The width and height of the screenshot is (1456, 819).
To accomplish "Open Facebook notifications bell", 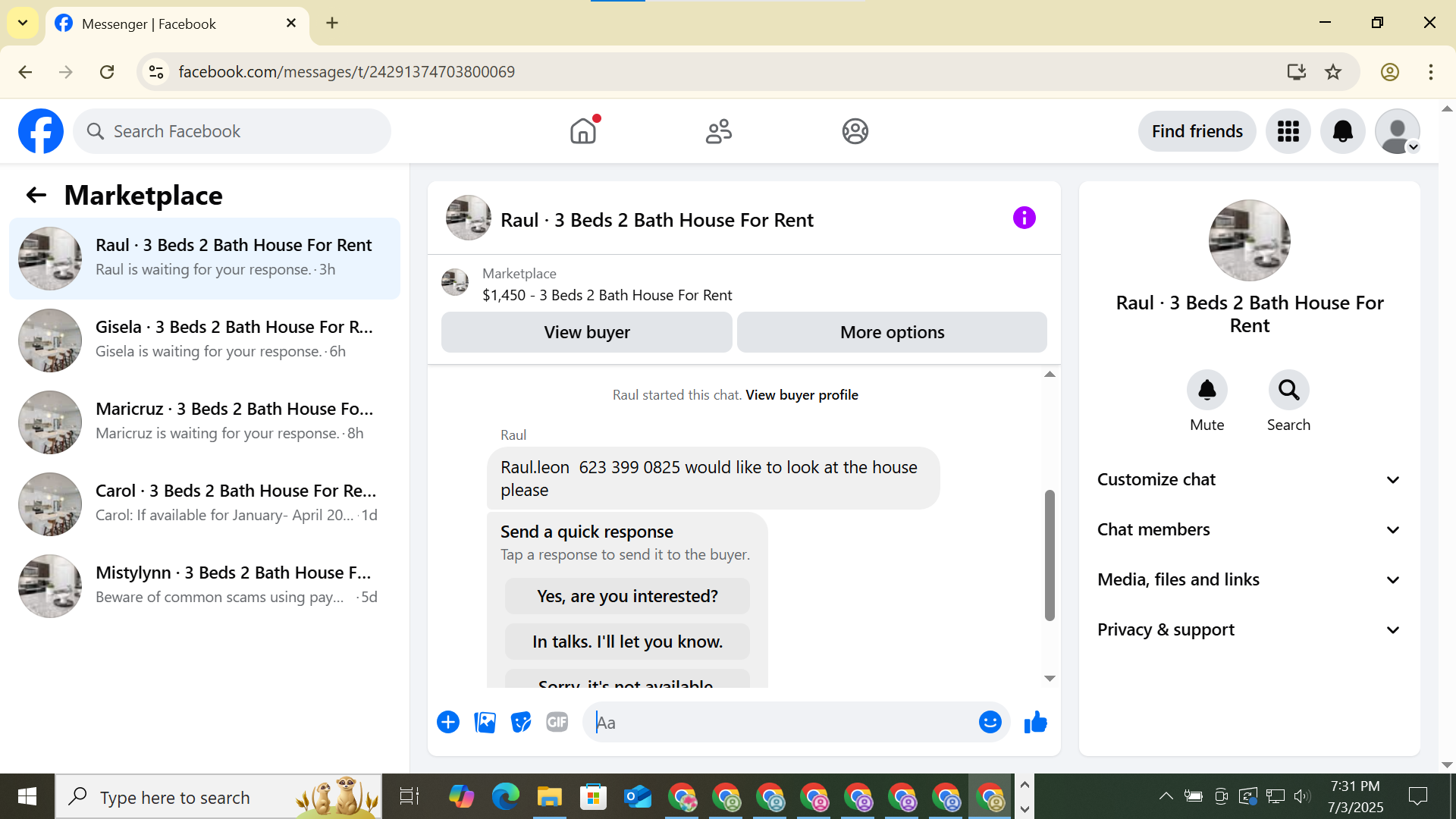I will (x=1342, y=131).
